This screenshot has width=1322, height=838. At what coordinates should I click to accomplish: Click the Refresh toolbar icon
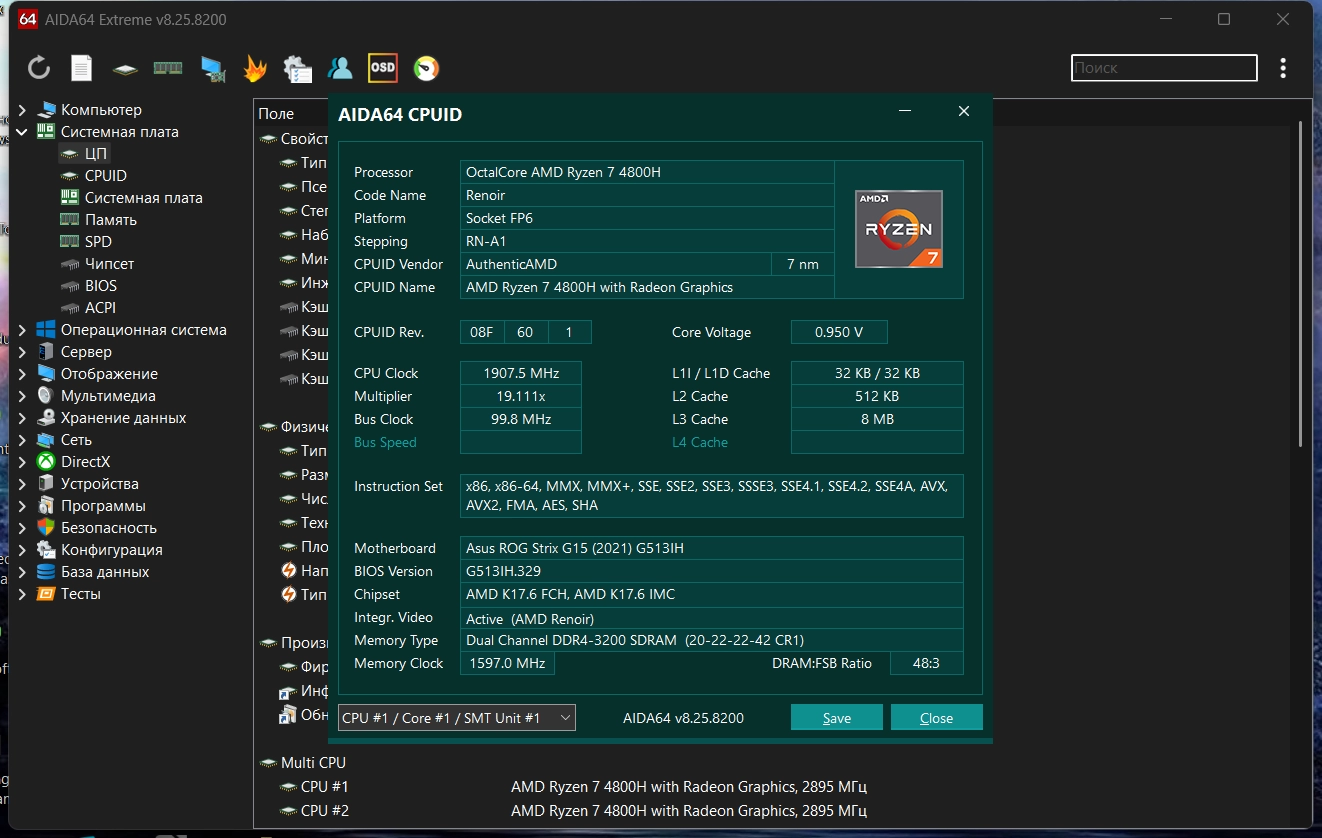39,68
